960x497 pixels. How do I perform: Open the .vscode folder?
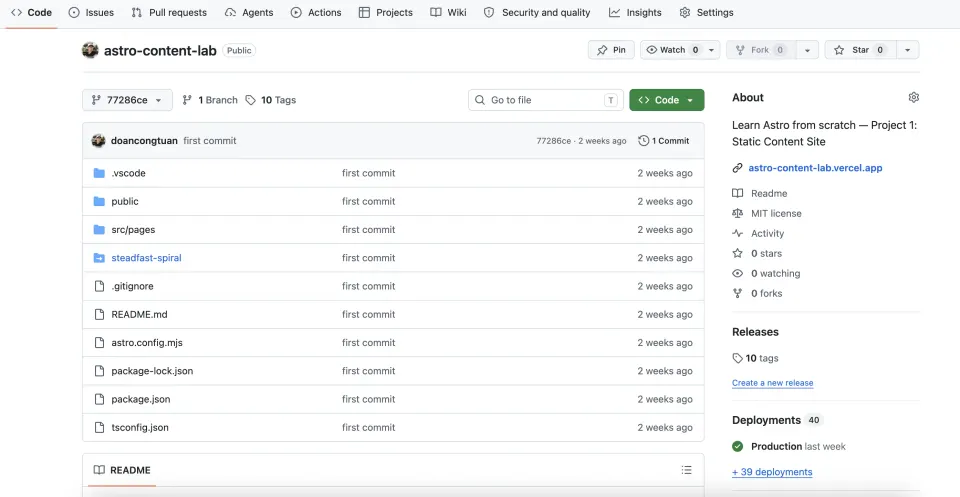(129, 173)
